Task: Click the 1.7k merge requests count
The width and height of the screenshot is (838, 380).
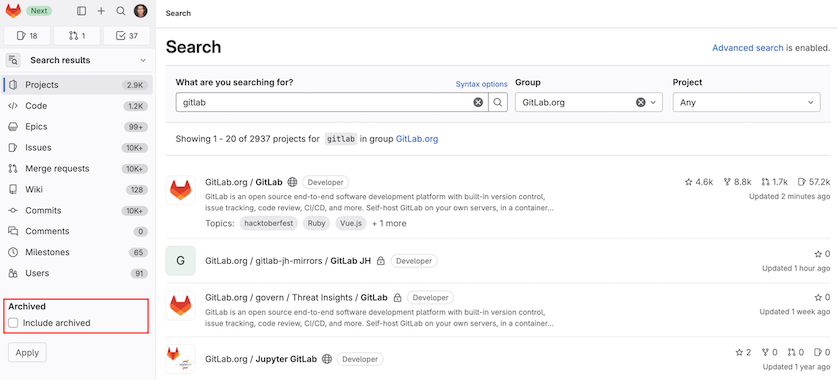Action: pyautogui.click(x=774, y=182)
